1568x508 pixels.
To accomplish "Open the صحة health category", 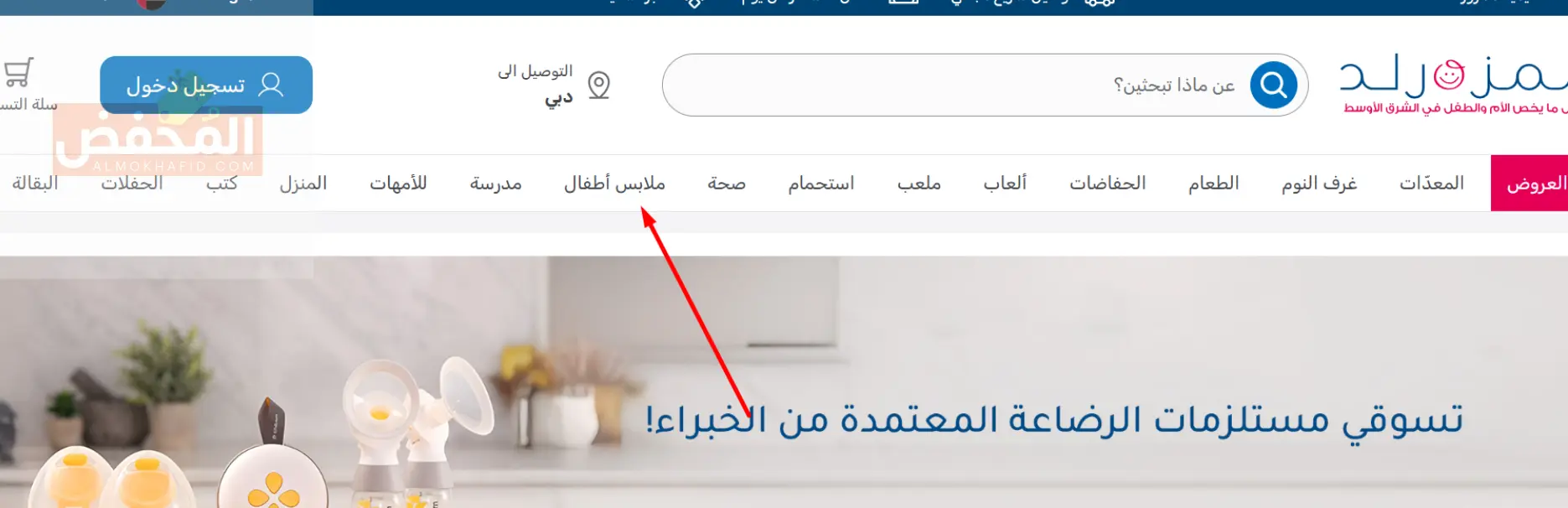I will tap(727, 183).
